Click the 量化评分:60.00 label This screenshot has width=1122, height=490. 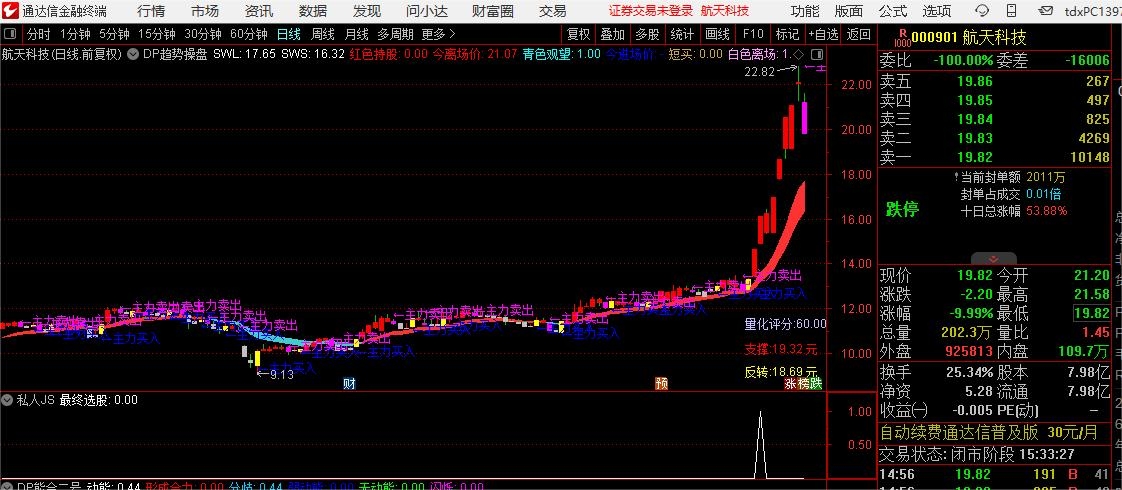click(785, 324)
